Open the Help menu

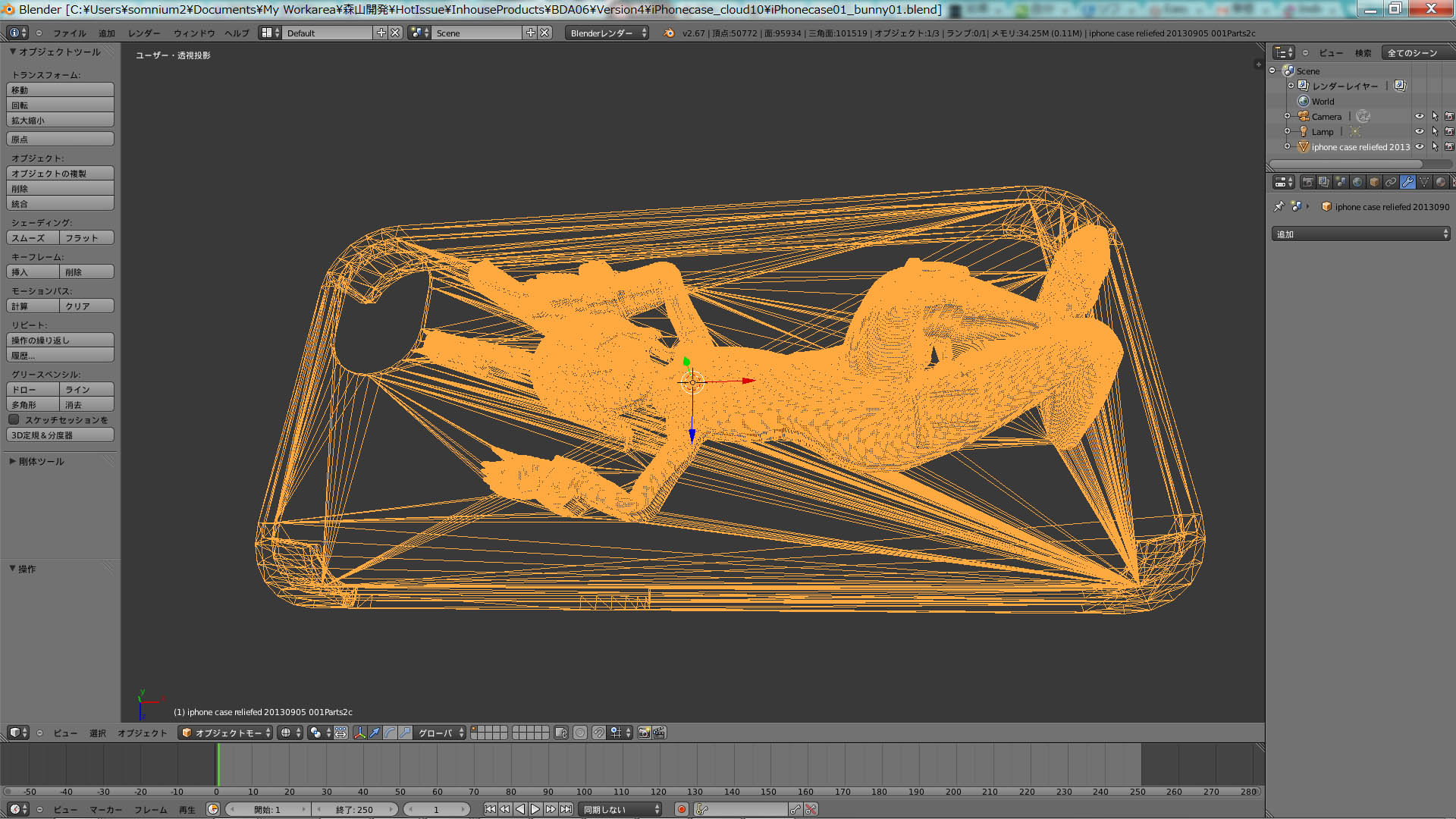[x=237, y=33]
